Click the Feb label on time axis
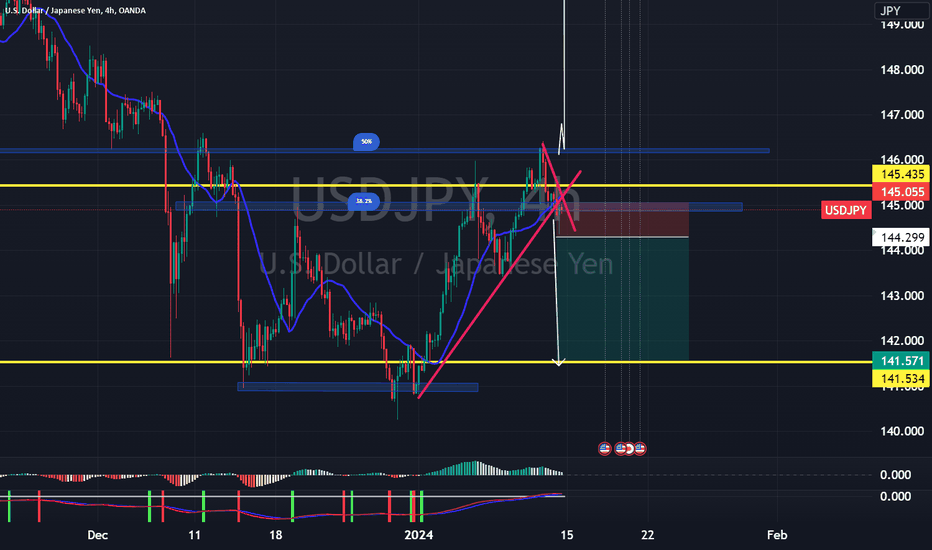 pyautogui.click(x=777, y=535)
